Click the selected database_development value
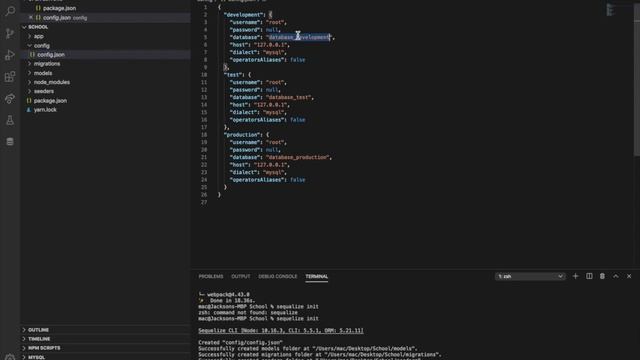The height and width of the screenshot is (360, 640). 299,37
